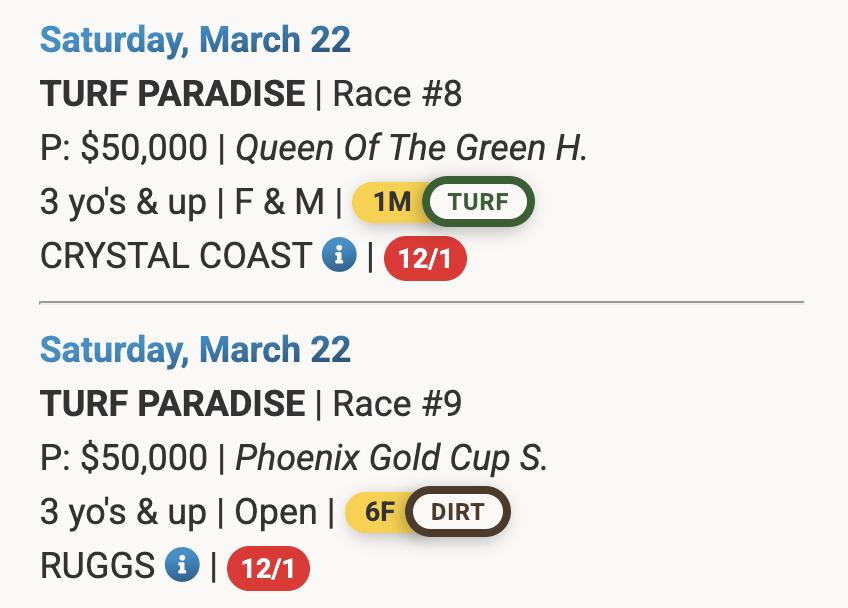This screenshot has height=608, width=848.
Task: Click the red 12/1 odds badge for CRYSTAL COAST
Action: tap(425, 259)
